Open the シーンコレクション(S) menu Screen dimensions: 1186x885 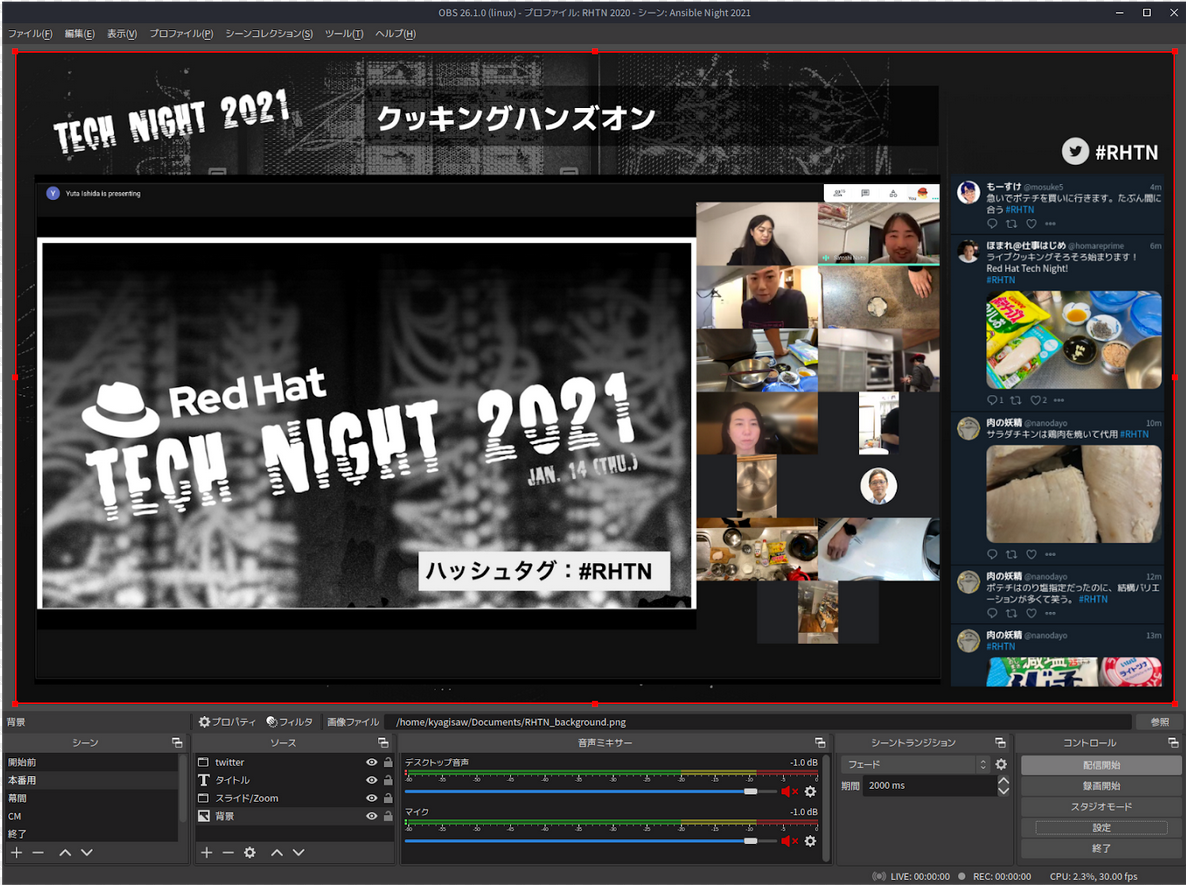tap(269, 33)
